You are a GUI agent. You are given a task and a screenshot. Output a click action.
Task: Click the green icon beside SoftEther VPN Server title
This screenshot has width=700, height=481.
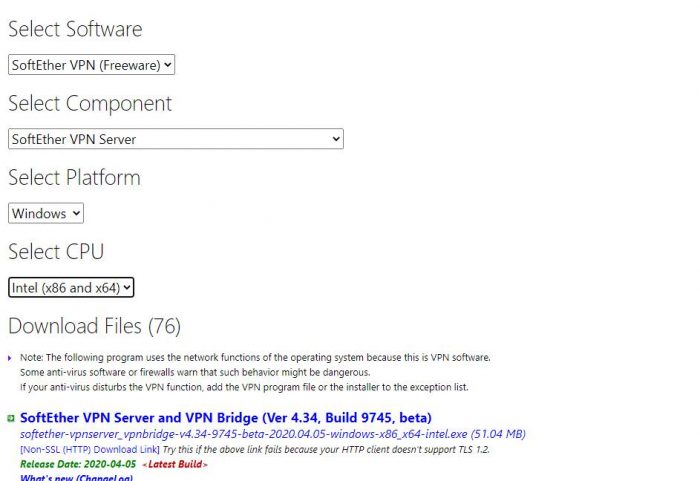pos(11,418)
